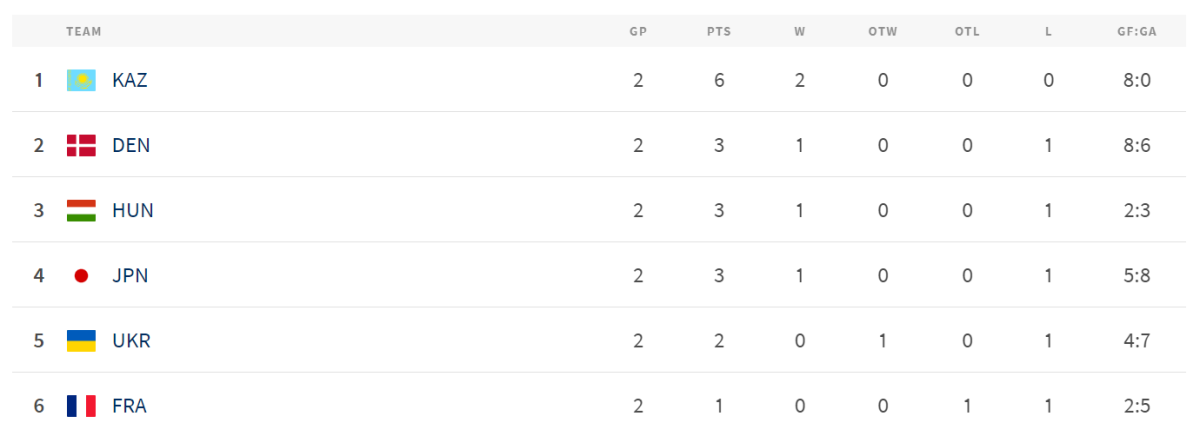Click Ukraine's points value of 2
This screenshot has width=1200, height=436.
[718, 341]
